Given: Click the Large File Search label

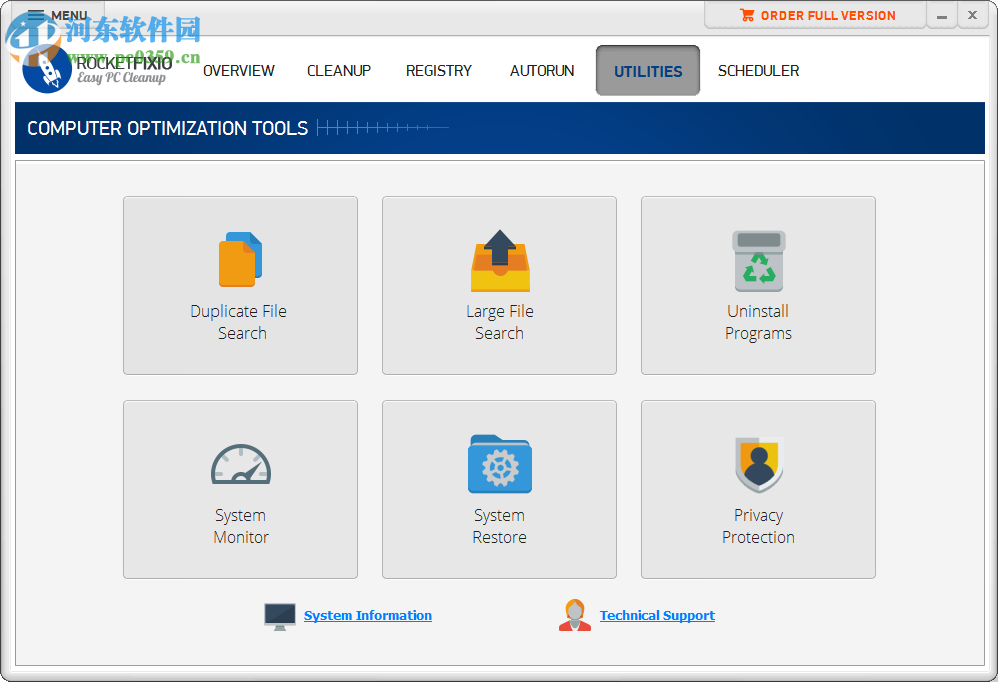Looking at the screenshot, I should coord(500,322).
